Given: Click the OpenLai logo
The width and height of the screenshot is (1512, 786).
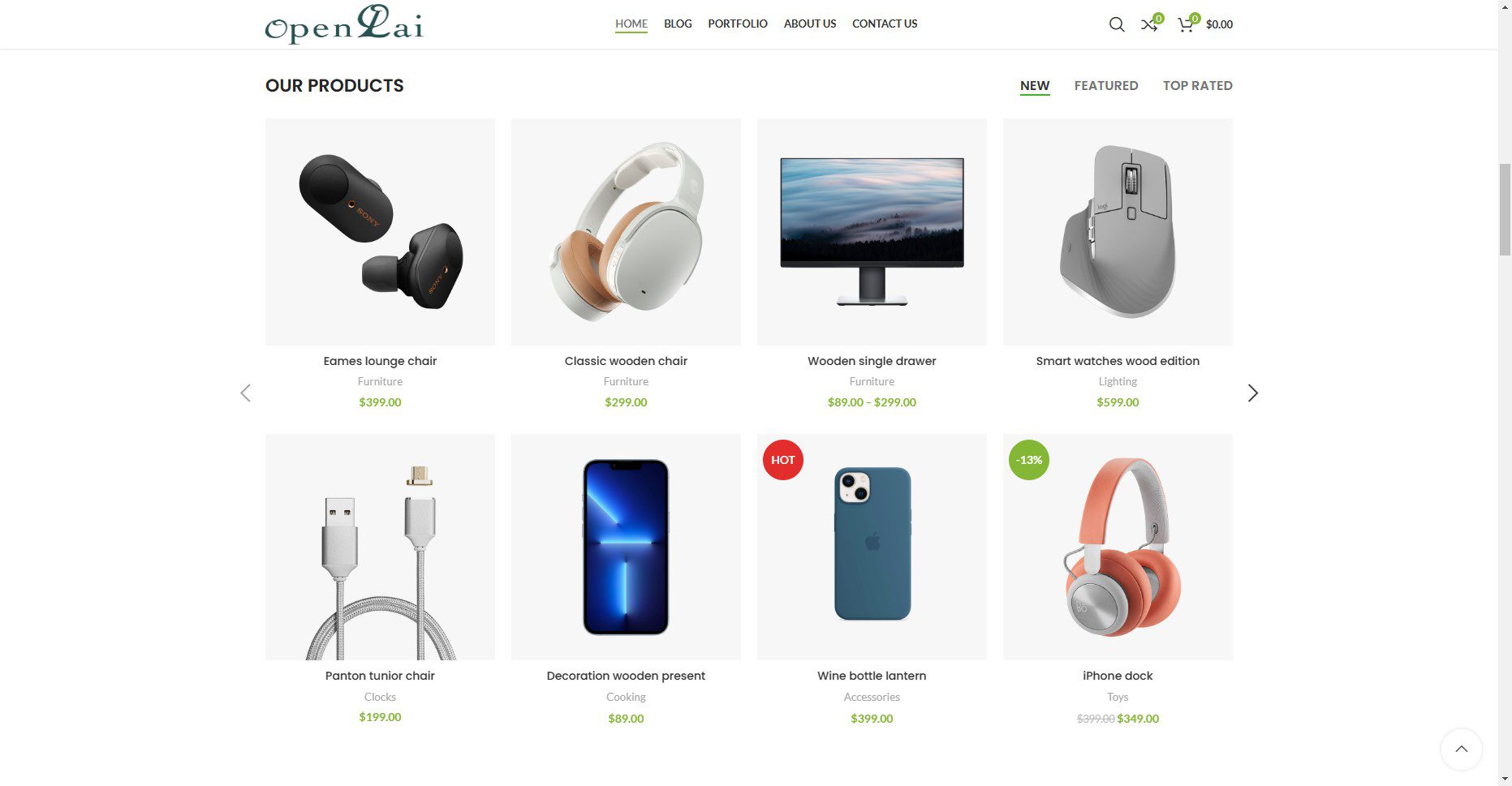Looking at the screenshot, I should coord(344,24).
